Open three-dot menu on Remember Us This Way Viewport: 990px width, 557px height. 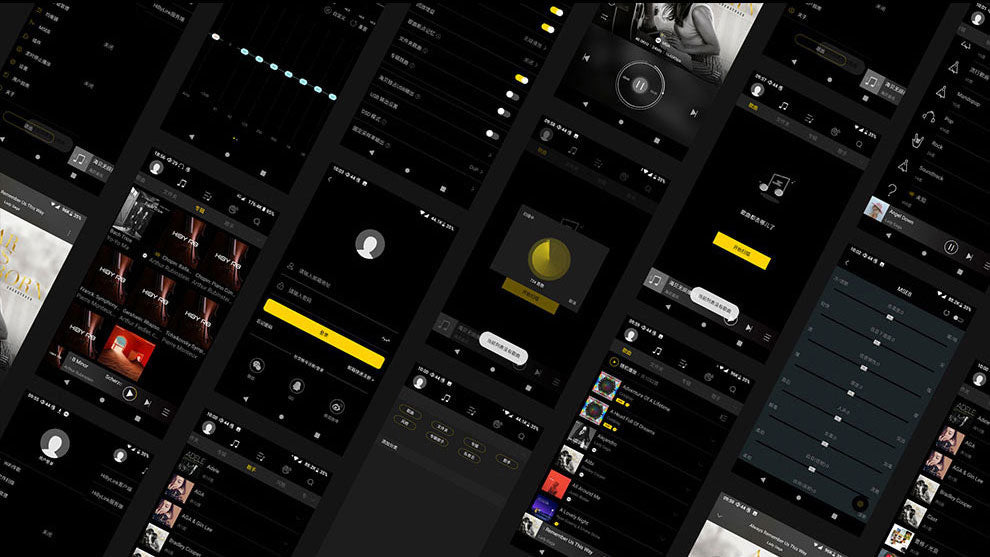coord(68,231)
